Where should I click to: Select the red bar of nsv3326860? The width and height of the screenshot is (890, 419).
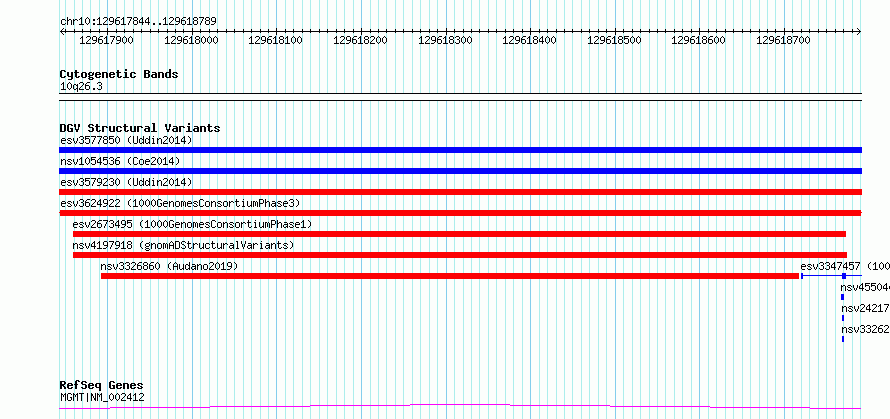click(x=450, y=276)
